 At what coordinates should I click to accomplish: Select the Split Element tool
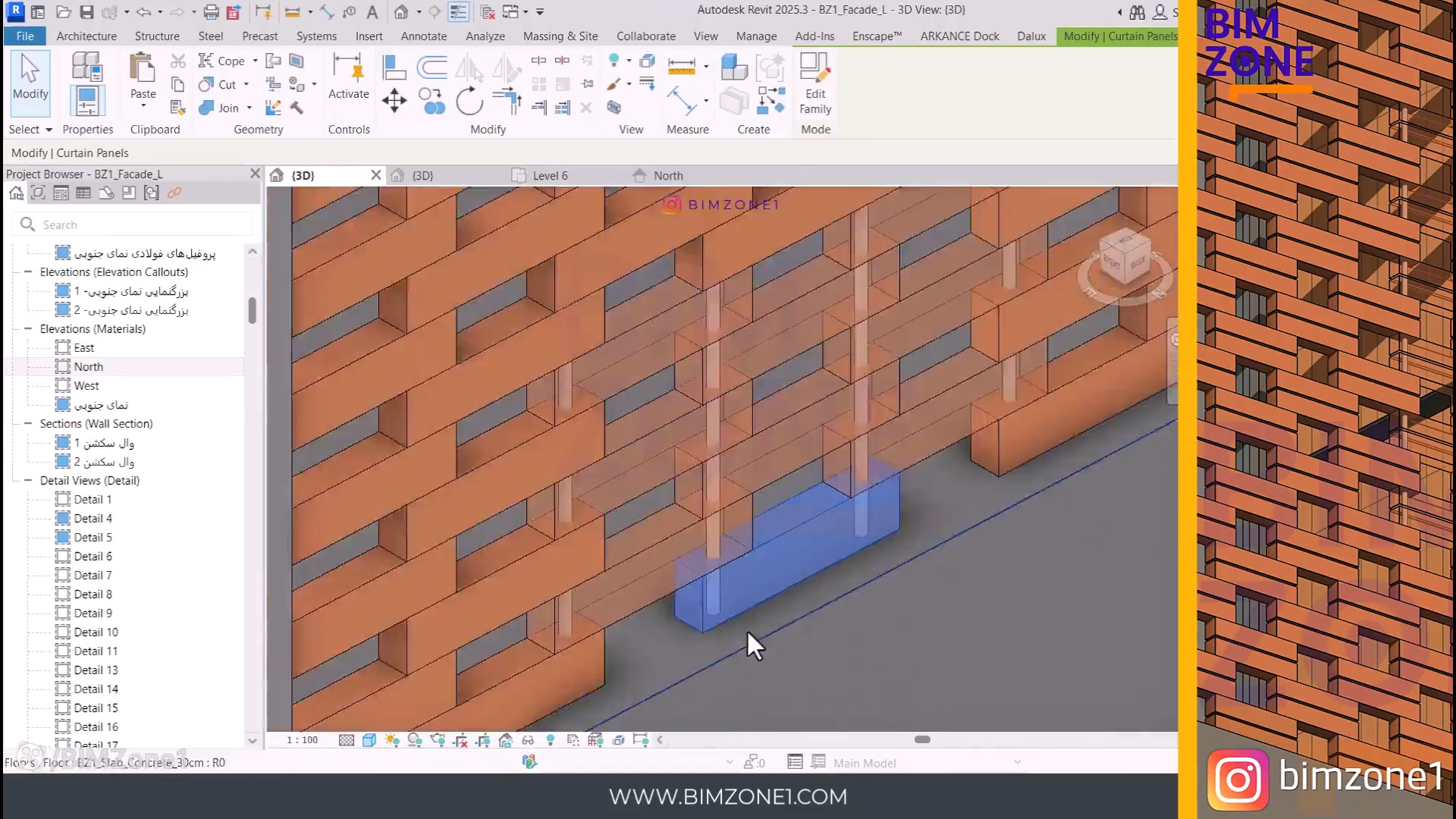(538, 60)
